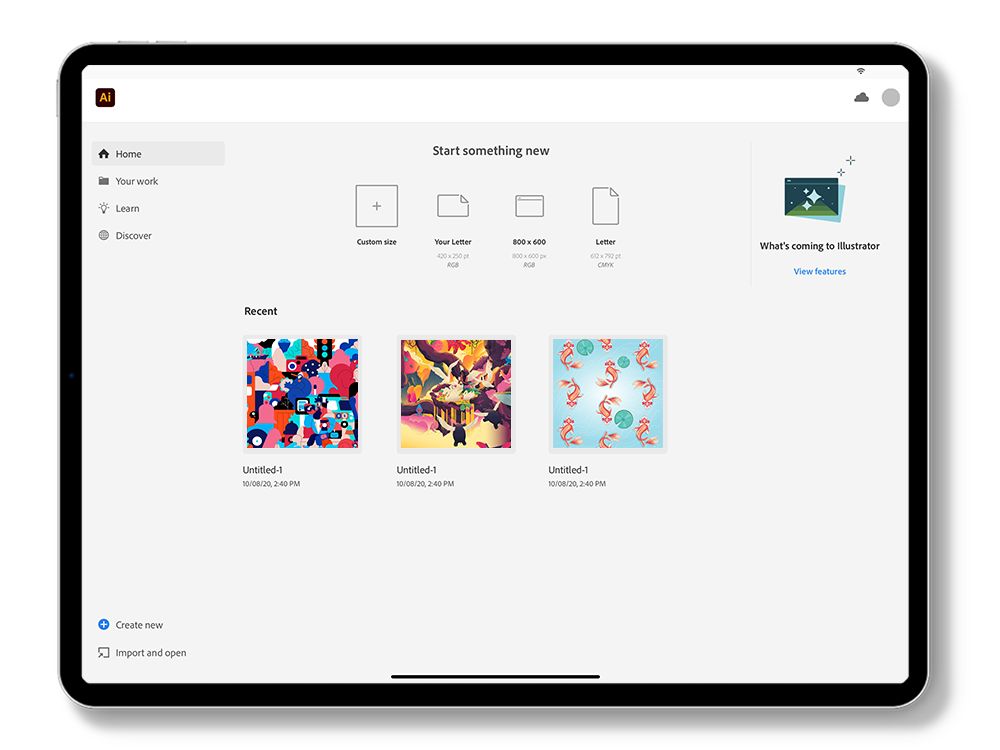The width and height of the screenshot is (1000, 750).
Task: Click the Home house icon
Action: pyautogui.click(x=103, y=154)
